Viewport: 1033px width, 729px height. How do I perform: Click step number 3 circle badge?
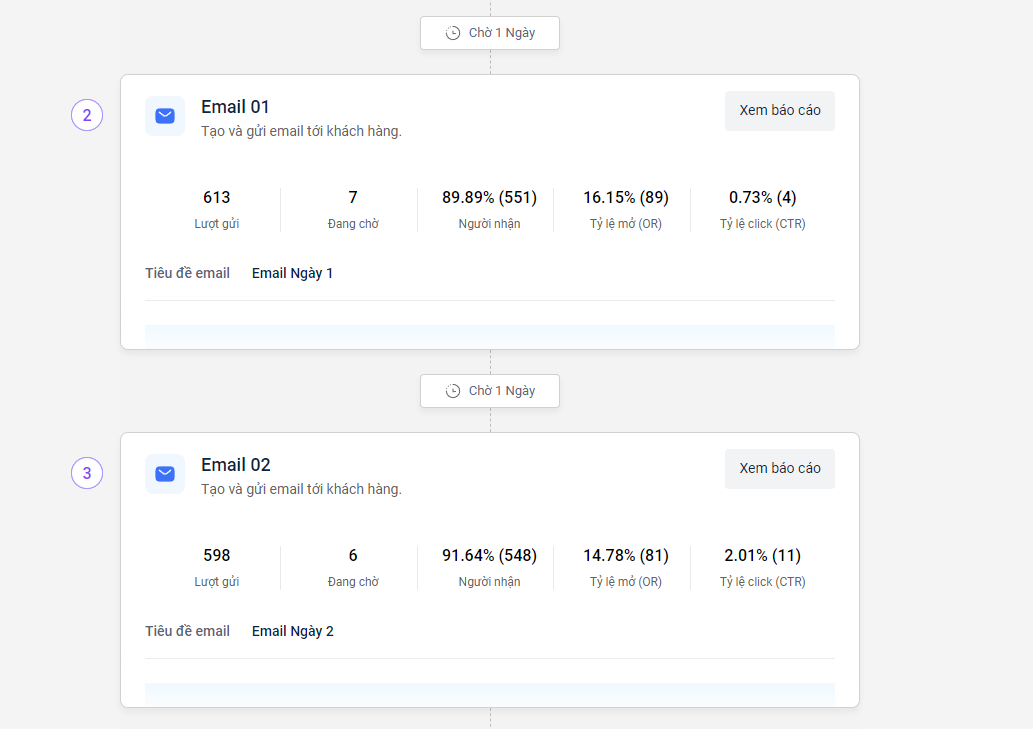[x=87, y=474]
